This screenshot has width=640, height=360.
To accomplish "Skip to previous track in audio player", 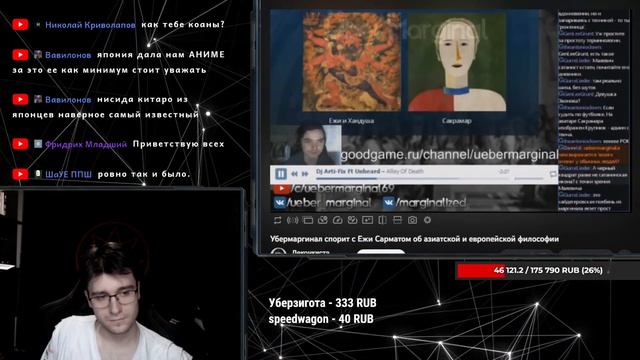I will pyautogui.click(x=294, y=174).
